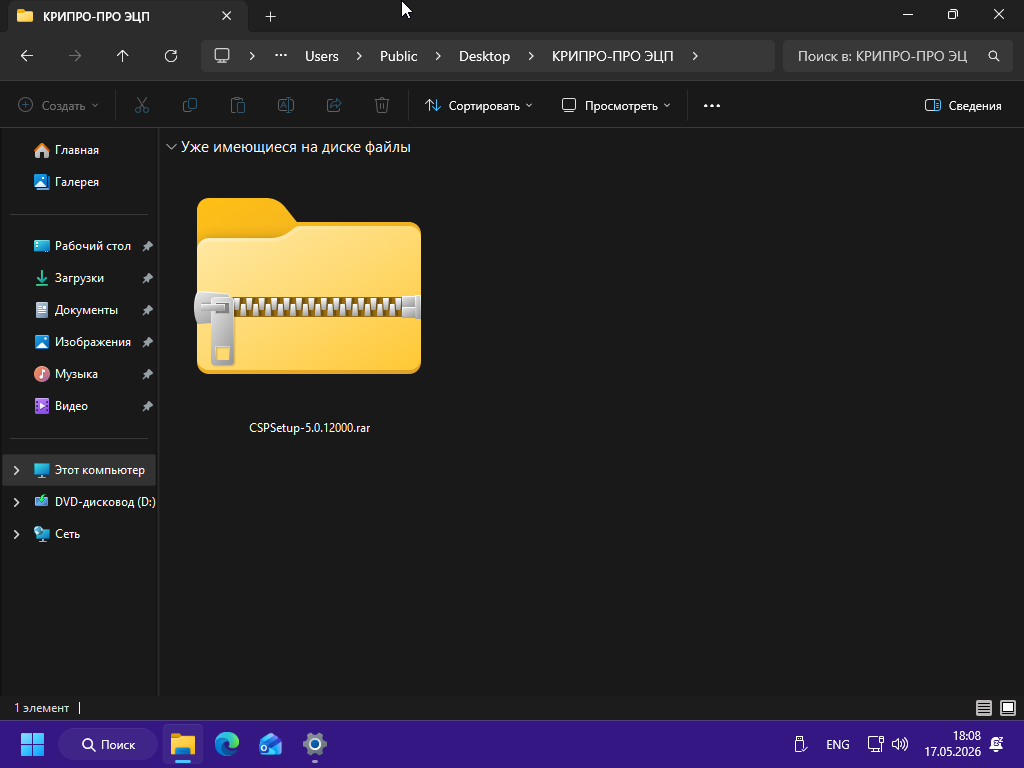This screenshot has height=768, width=1024.
Task: Go back with the left arrow button
Action: [x=27, y=56]
